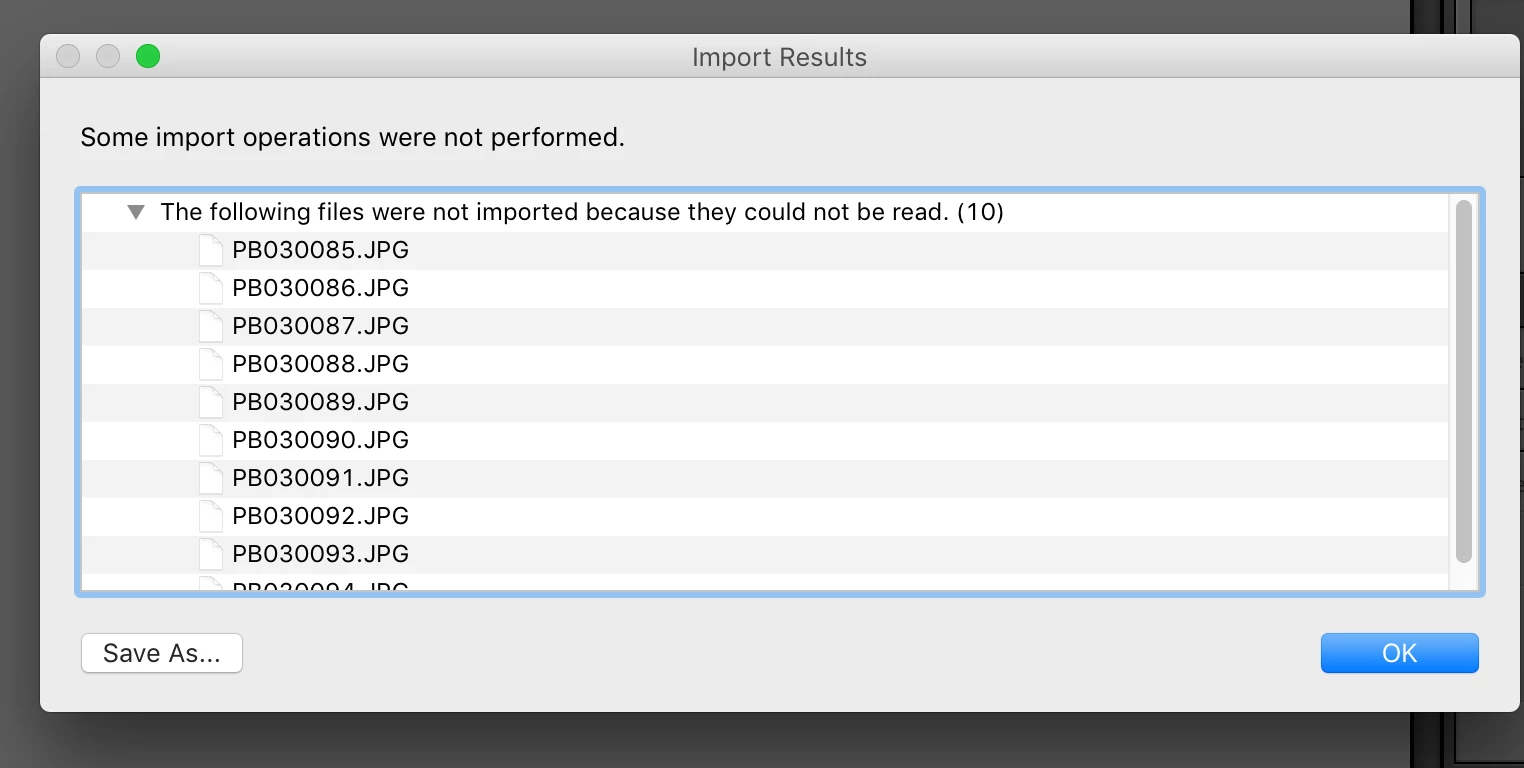Select the PB030085.JPG filename
Image resolution: width=1524 pixels, height=768 pixels.
(320, 250)
